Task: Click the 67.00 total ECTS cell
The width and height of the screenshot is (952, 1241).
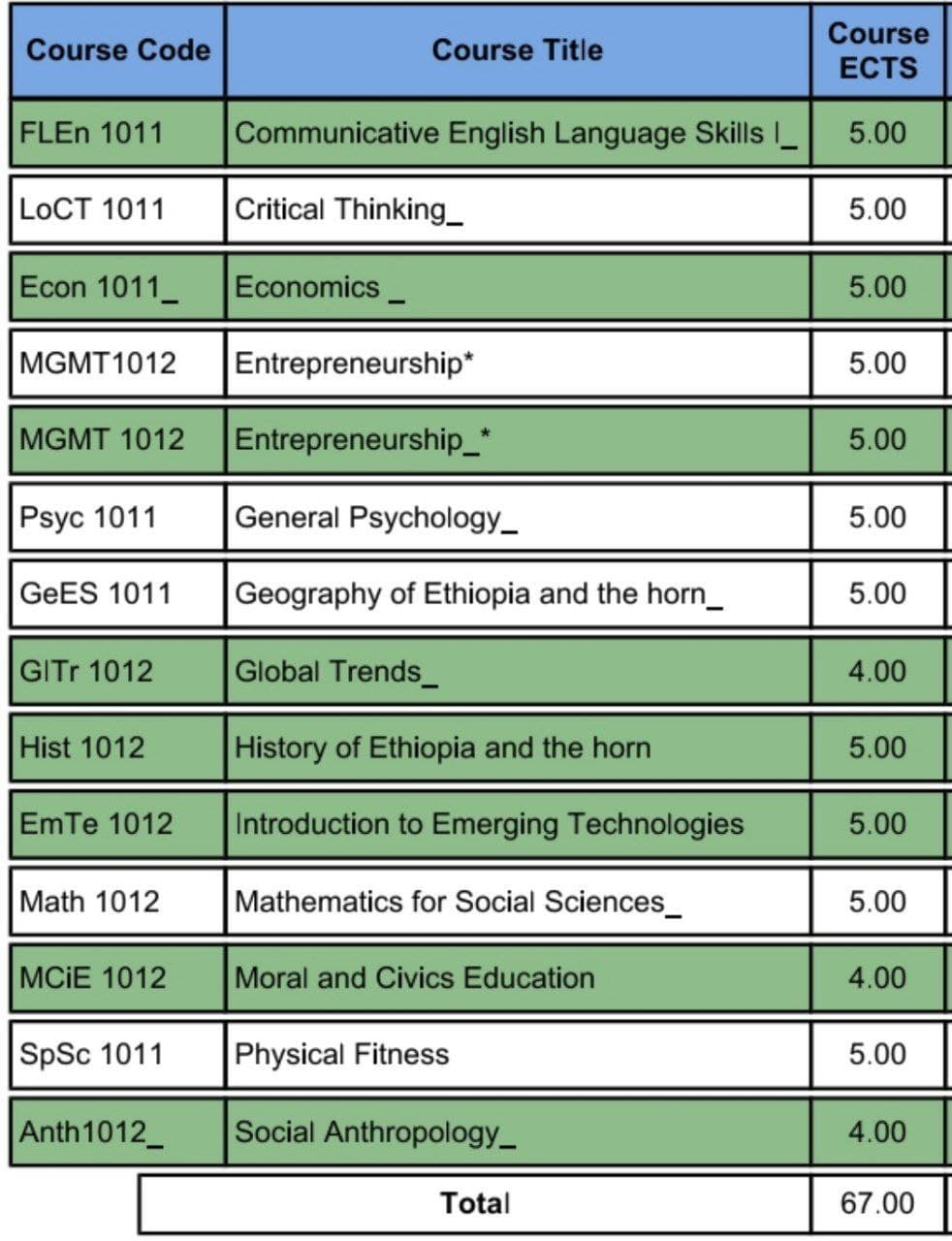Action: coord(877,1204)
